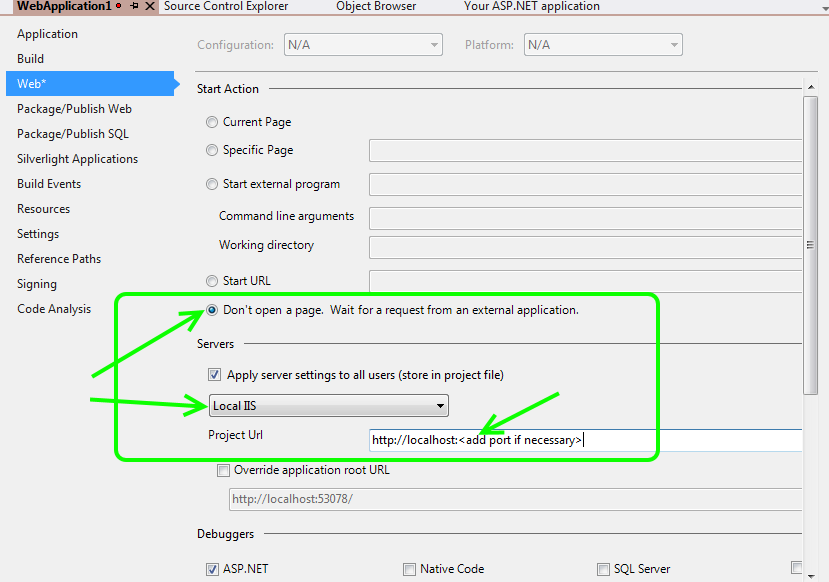This screenshot has width=829, height=582.
Task: Open the Code Analysis page
Action: [54, 309]
